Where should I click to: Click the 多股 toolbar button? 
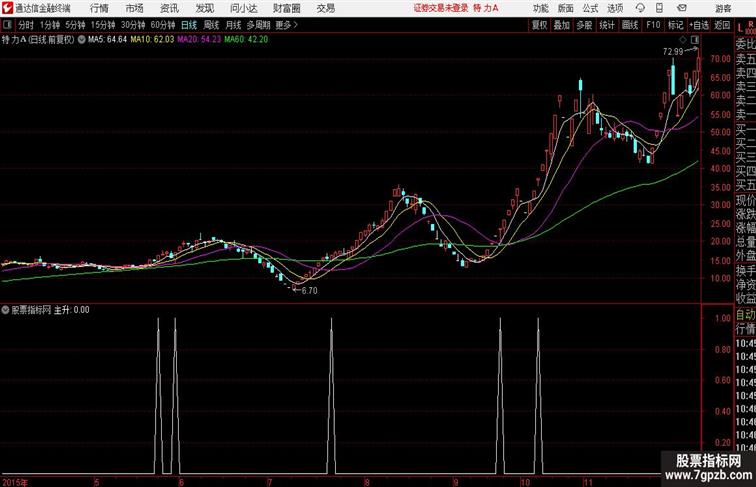pos(584,25)
